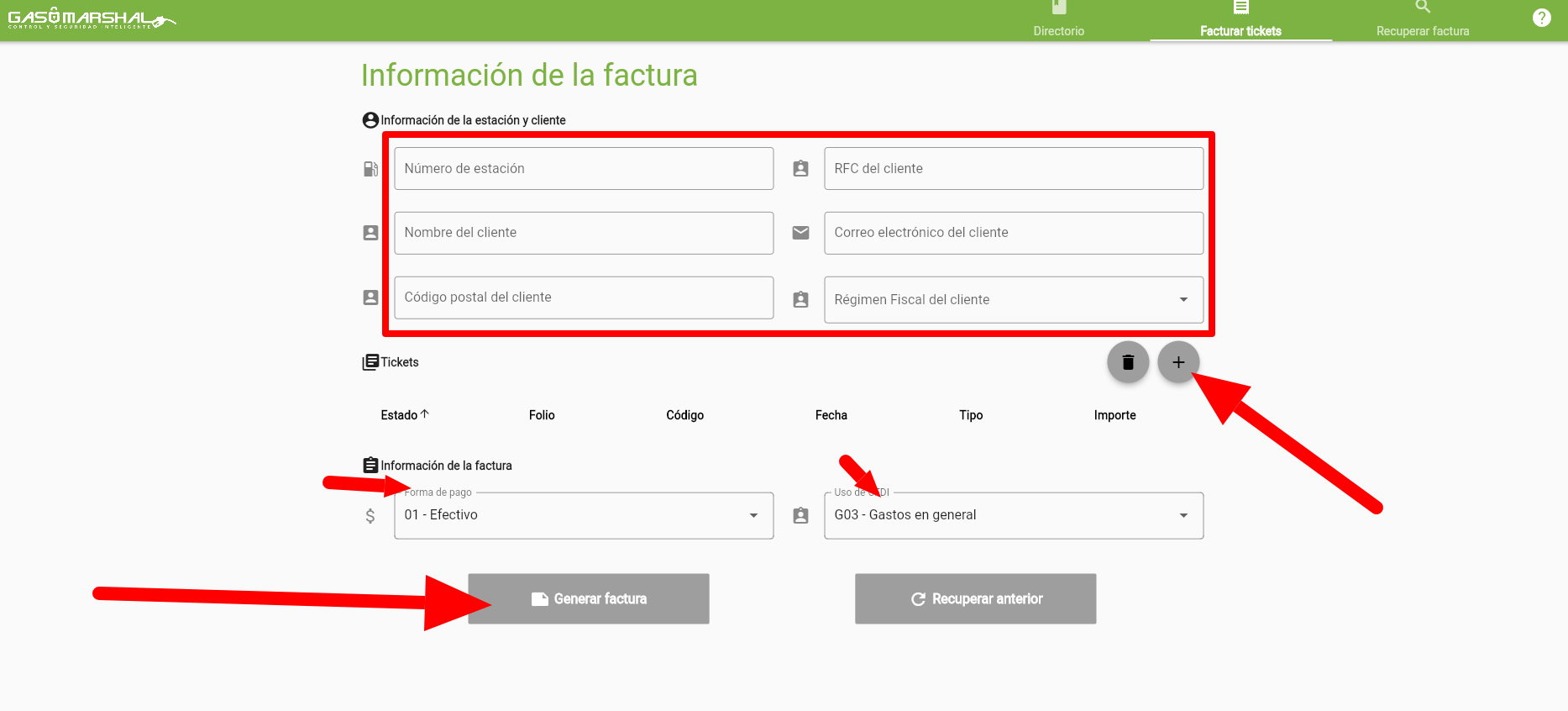Image resolution: width=1568 pixels, height=711 pixels.
Task: Click the dollar sign icon beside Forma de pago
Action: point(370,516)
